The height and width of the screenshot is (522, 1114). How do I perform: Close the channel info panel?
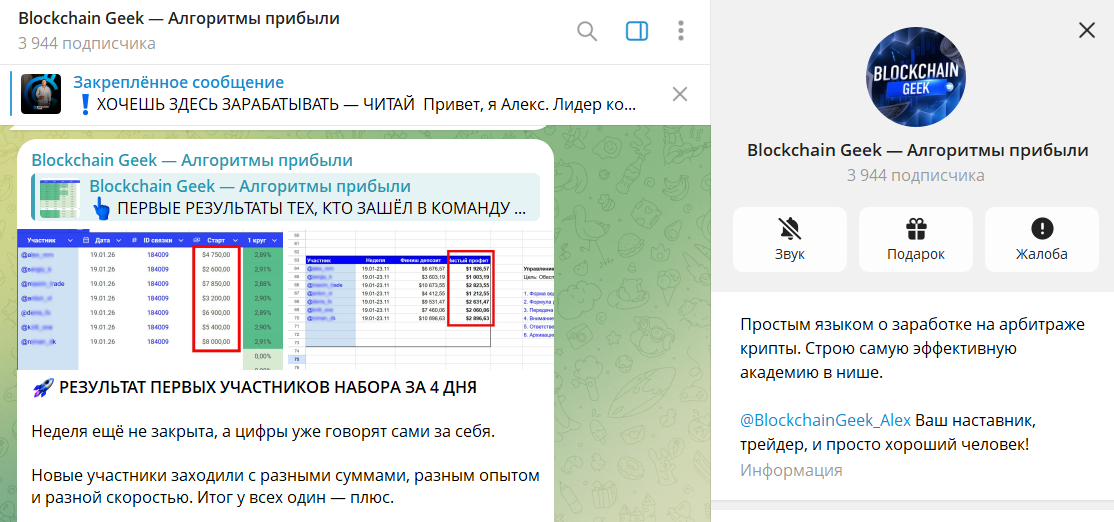pos(1087,30)
